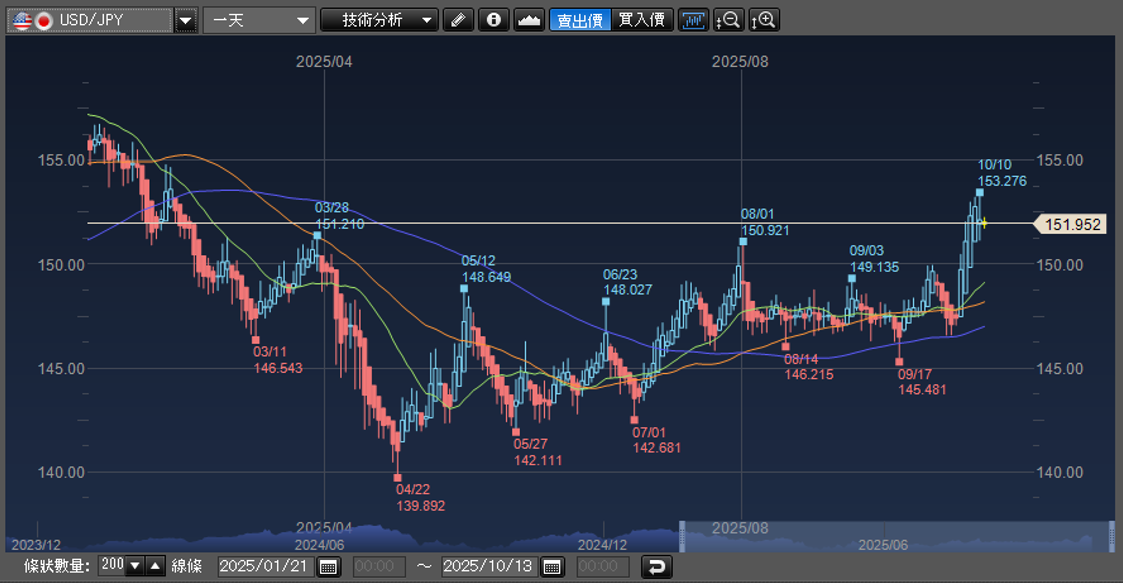The width and height of the screenshot is (1123, 583).
Task: Decrease the bar count with down arrow
Action: point(135,566)
